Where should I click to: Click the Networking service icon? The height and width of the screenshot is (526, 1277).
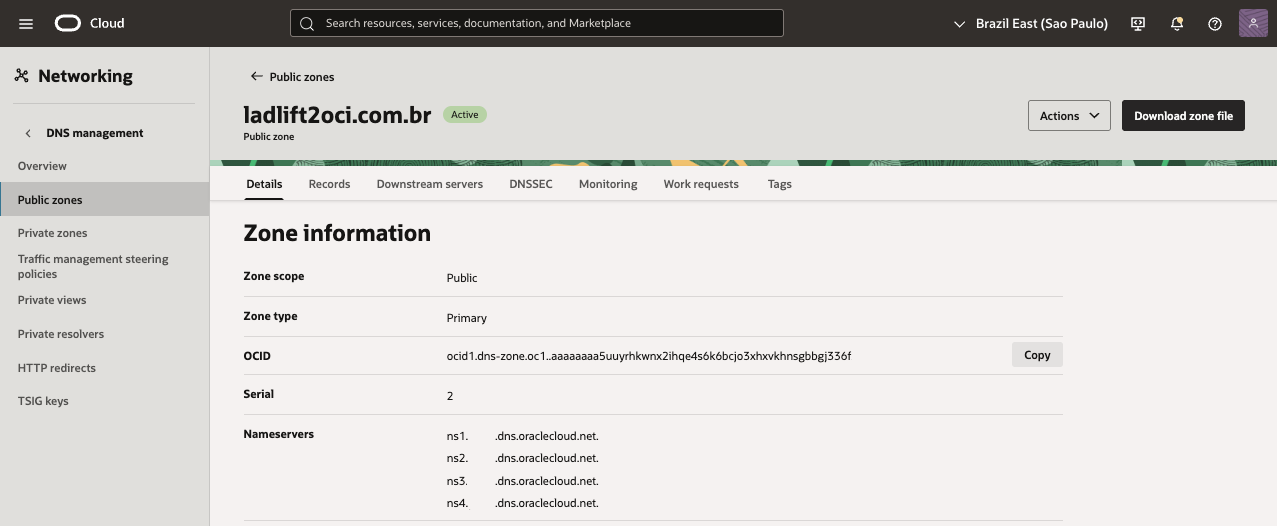pyautogui.click(x=21, y=76)
